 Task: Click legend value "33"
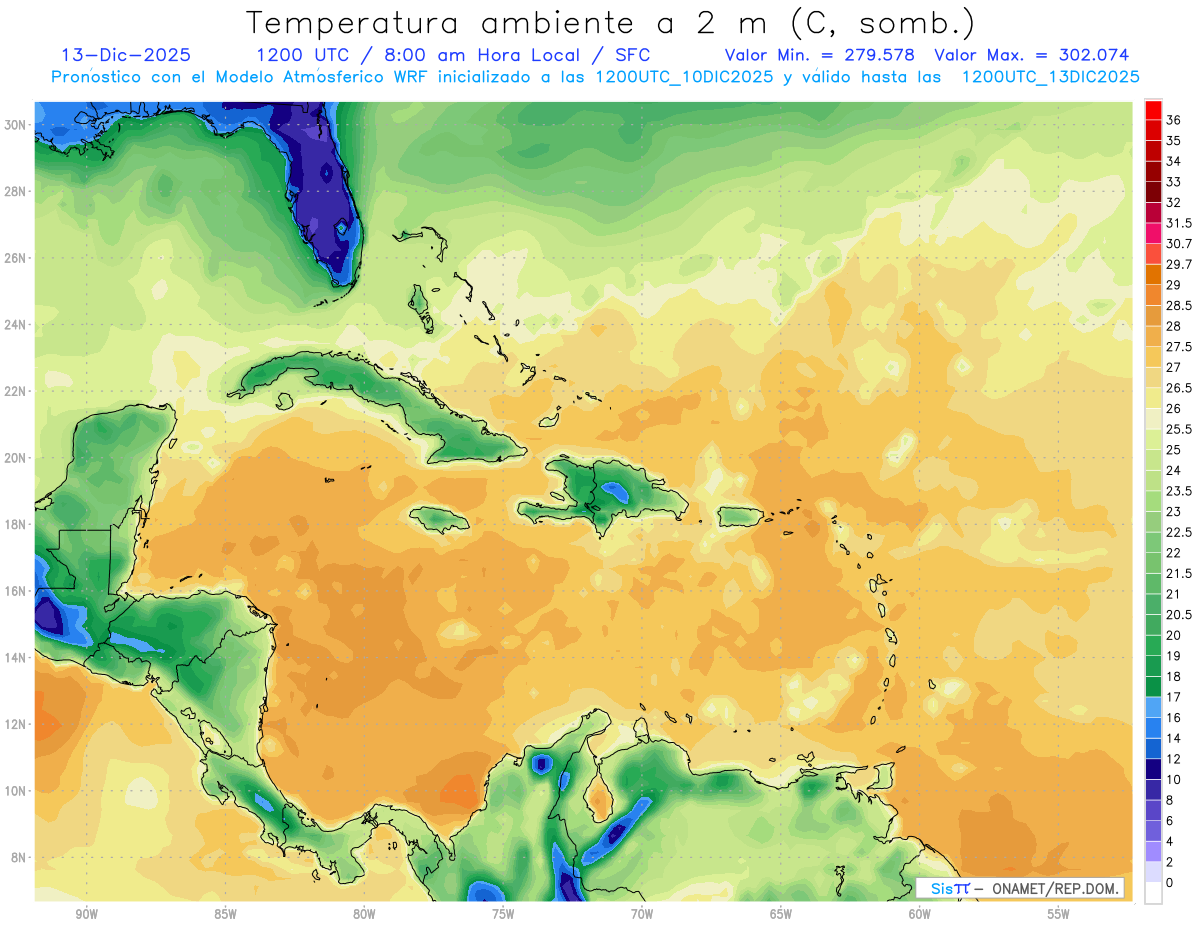tap(1173, 182)
